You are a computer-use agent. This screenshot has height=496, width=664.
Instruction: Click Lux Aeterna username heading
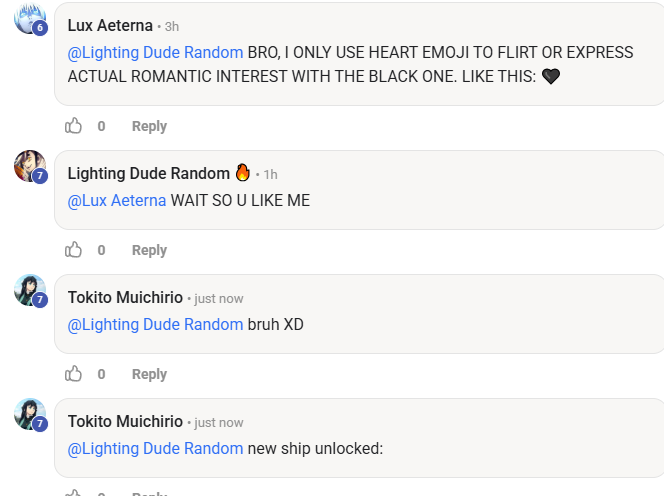(110, 25)
